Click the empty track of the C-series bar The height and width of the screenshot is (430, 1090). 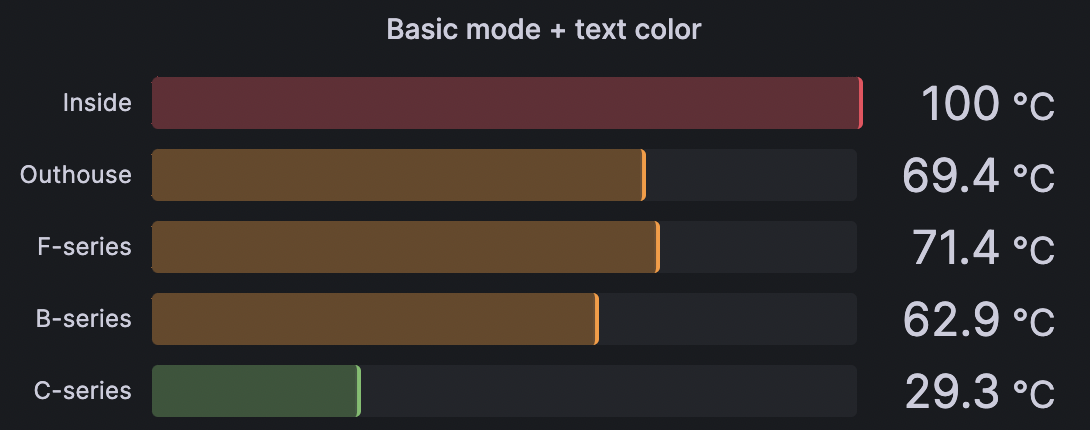point(608,391)
